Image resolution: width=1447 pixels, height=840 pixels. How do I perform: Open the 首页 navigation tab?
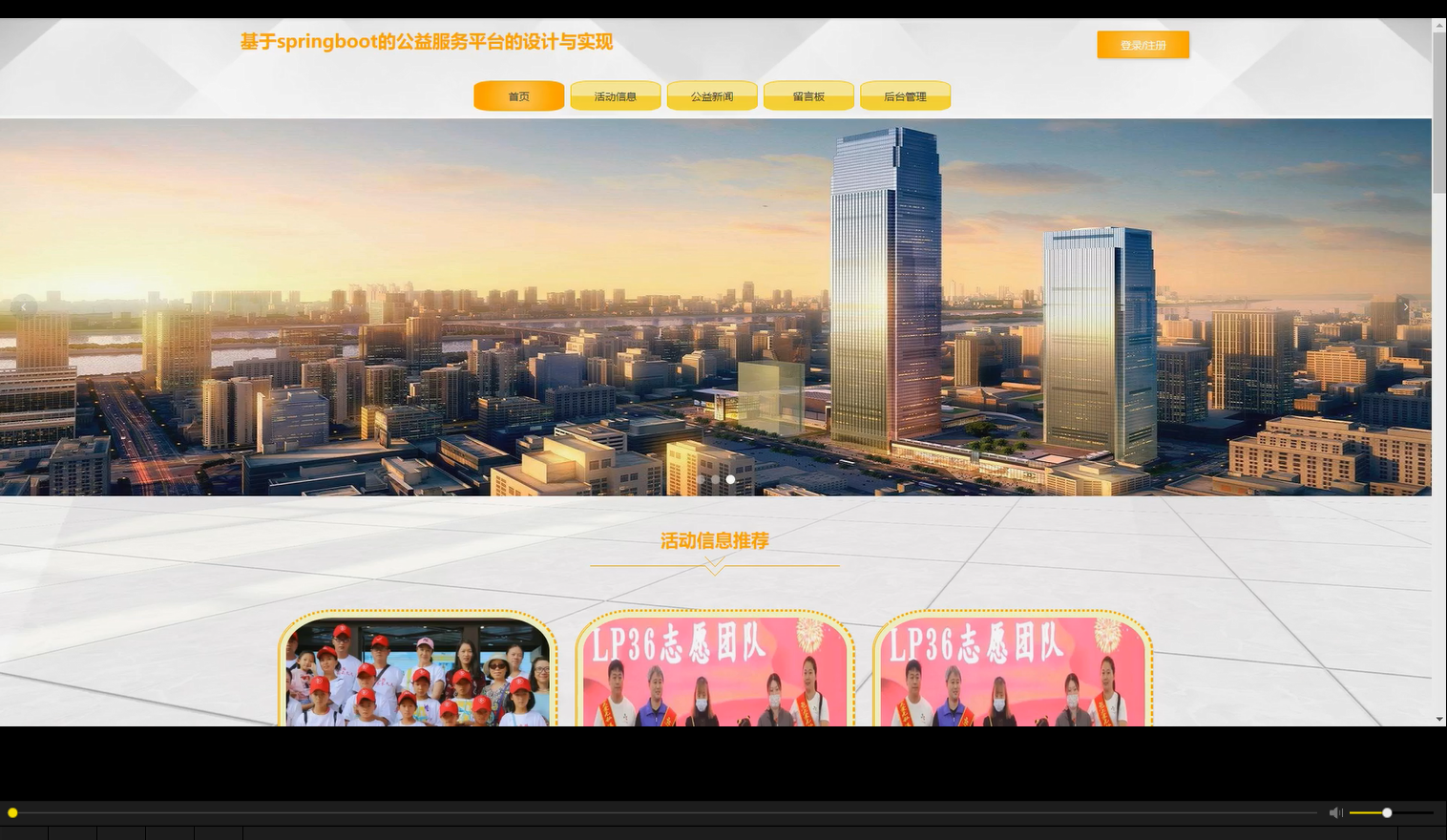coord(519,96)
